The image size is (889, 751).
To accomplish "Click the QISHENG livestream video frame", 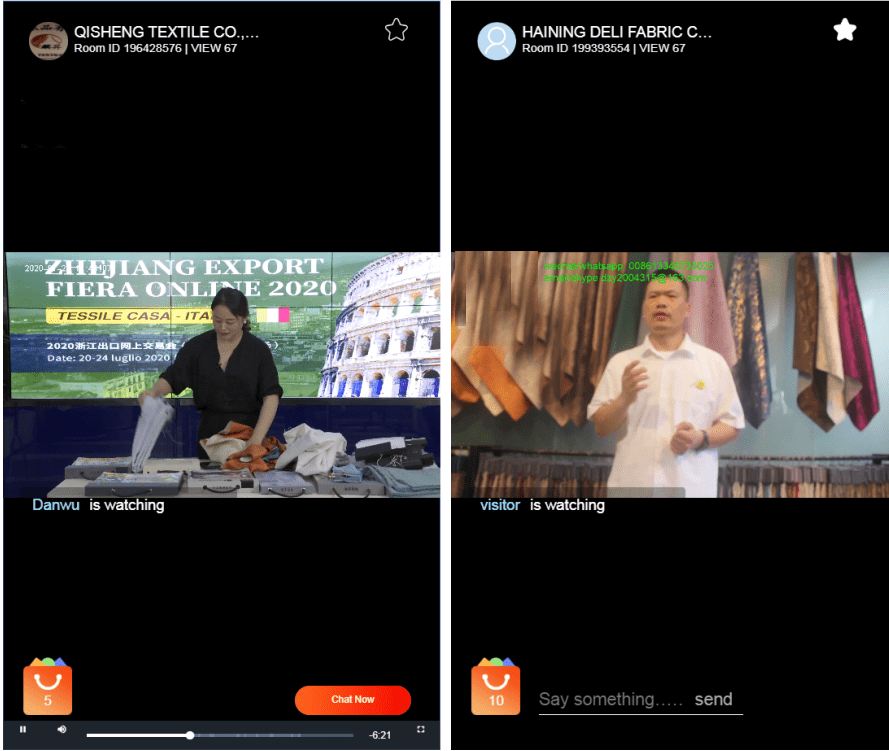I will coord(222,375).
